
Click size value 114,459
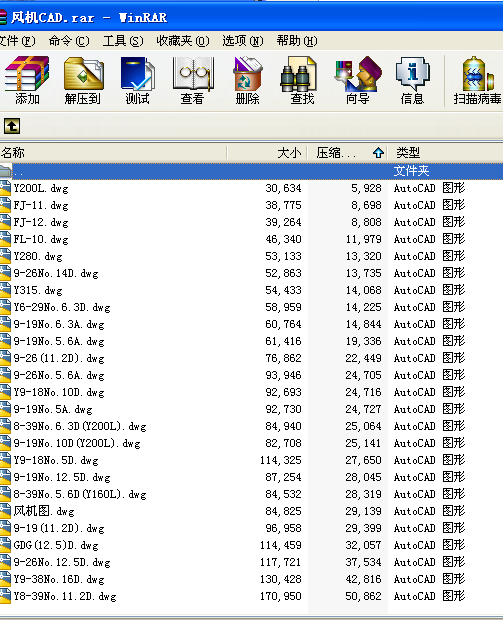(281, 545)
